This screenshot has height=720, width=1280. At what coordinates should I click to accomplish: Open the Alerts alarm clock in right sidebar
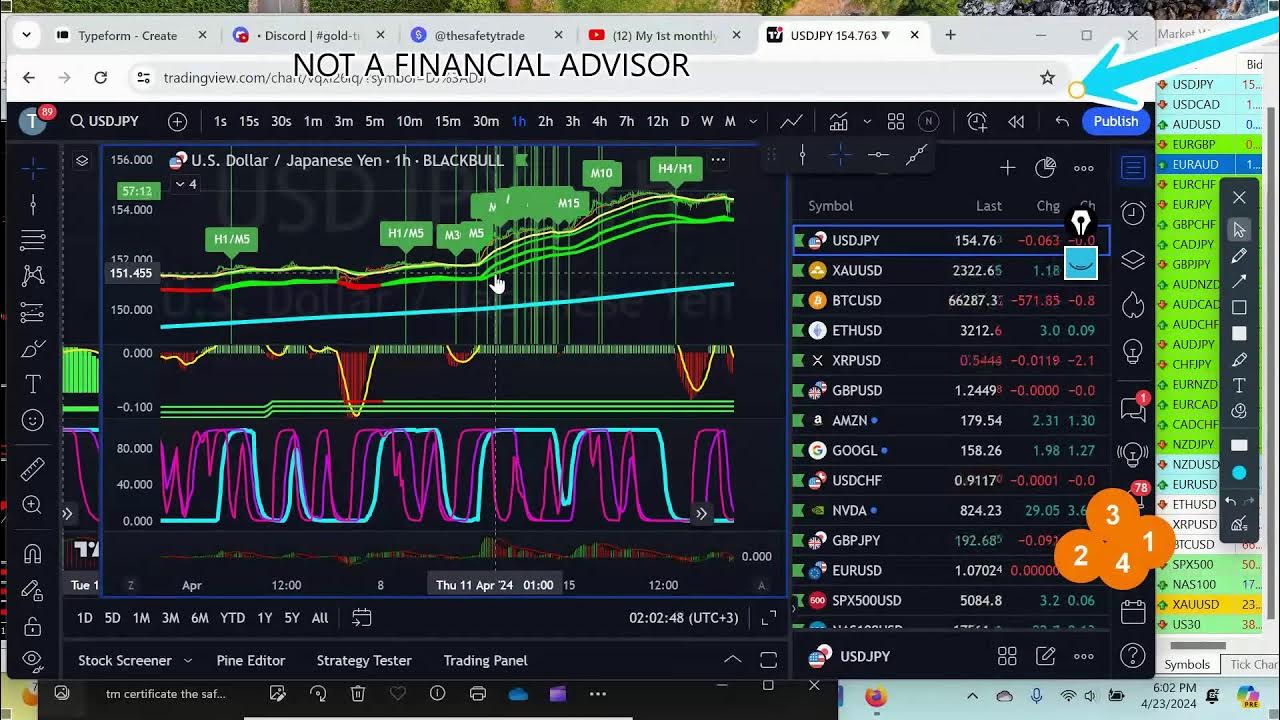[1133, 213]
